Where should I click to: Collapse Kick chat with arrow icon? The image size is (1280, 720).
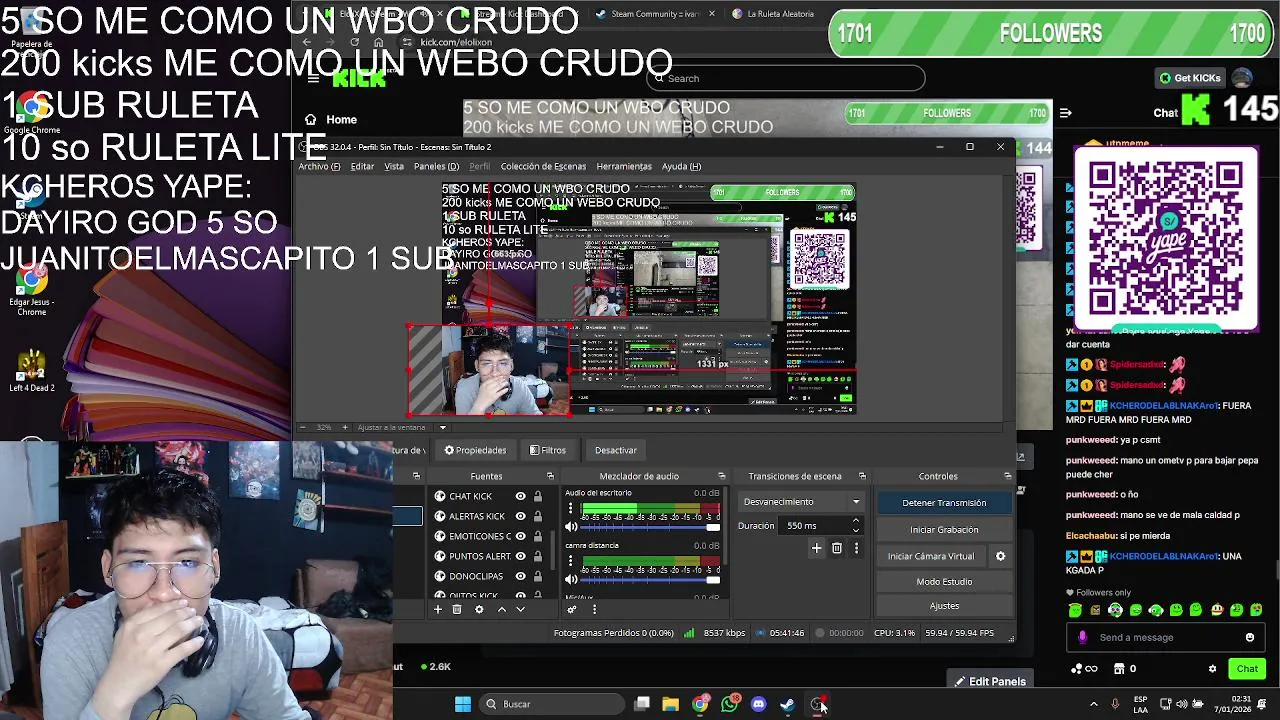point(1066,113)
